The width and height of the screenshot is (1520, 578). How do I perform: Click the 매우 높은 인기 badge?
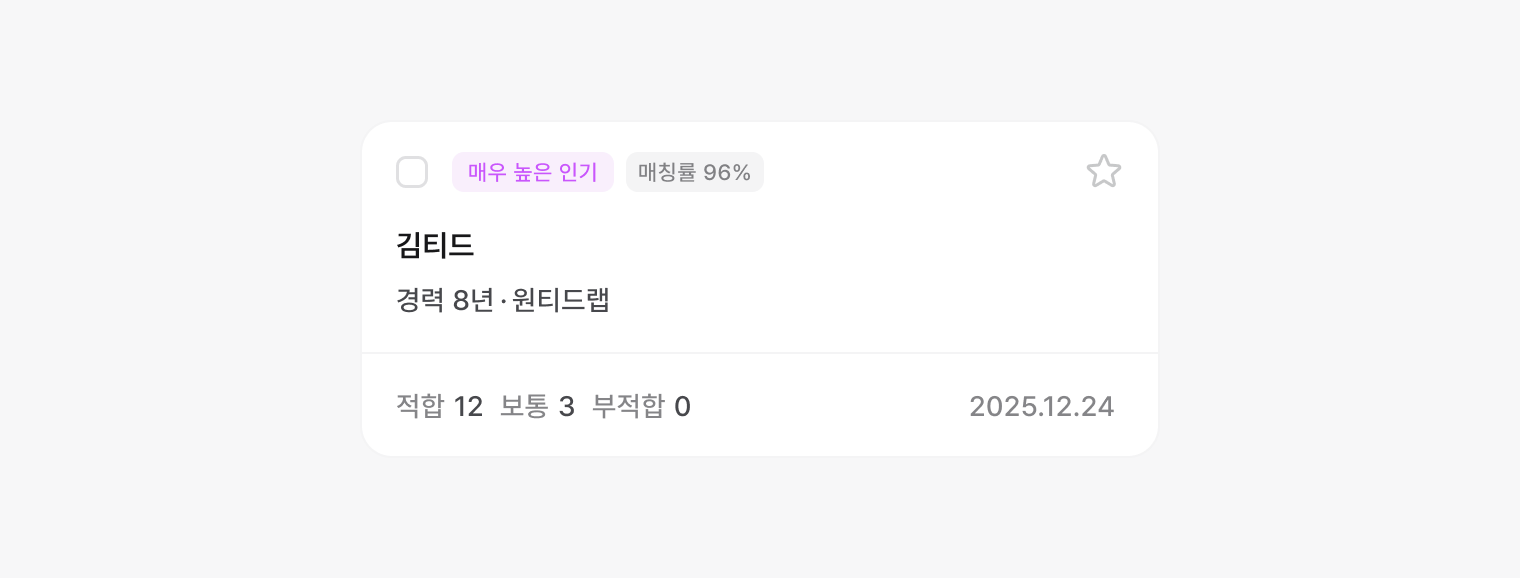532,172
